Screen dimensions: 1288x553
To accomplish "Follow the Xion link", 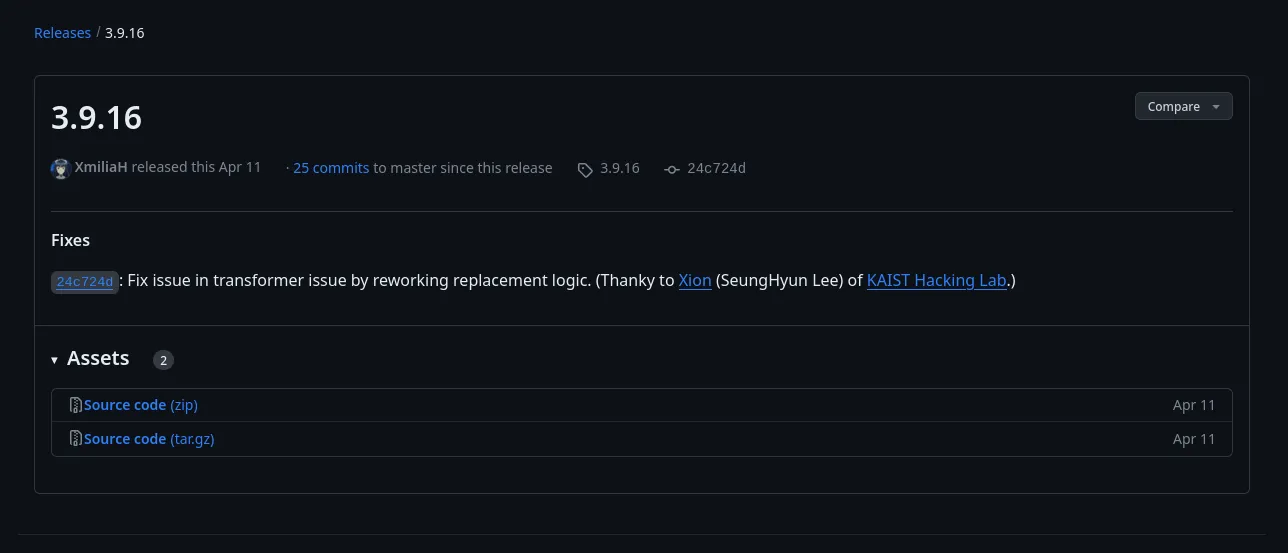I will pos(695,281).
